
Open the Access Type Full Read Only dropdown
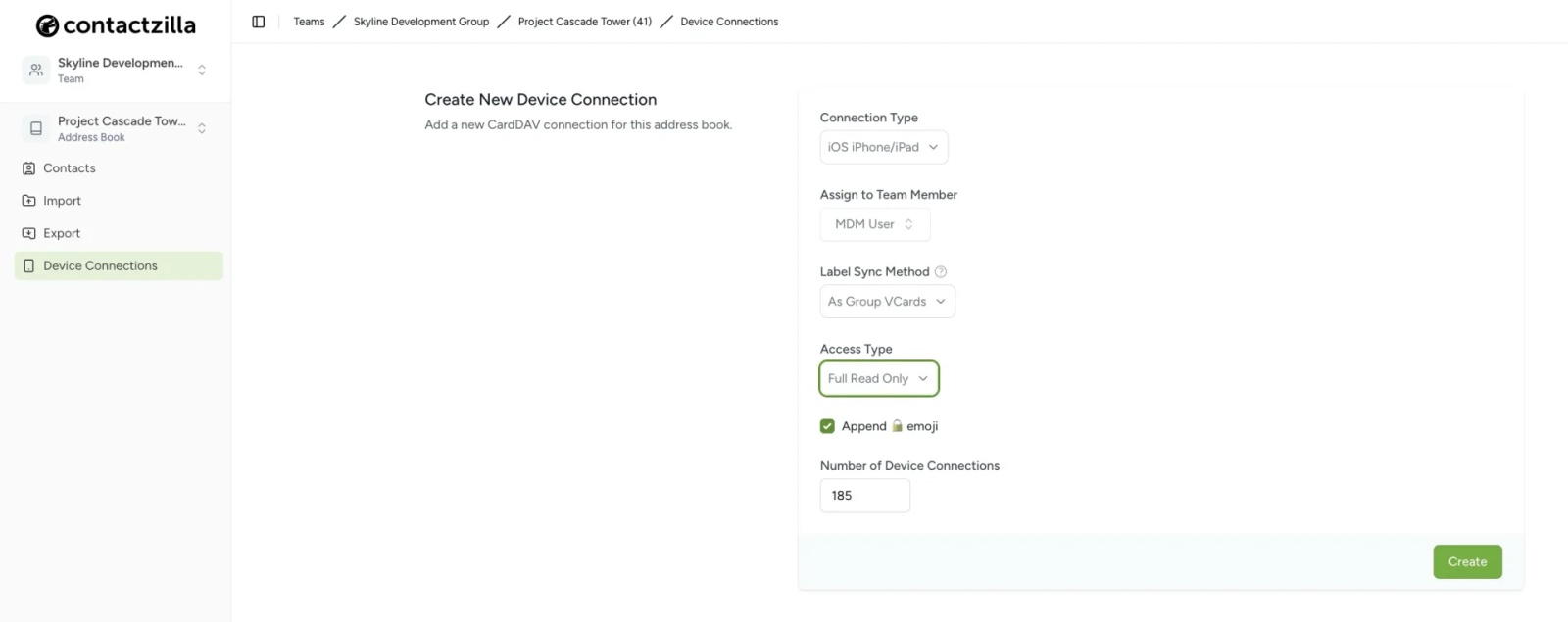point(879,379)
